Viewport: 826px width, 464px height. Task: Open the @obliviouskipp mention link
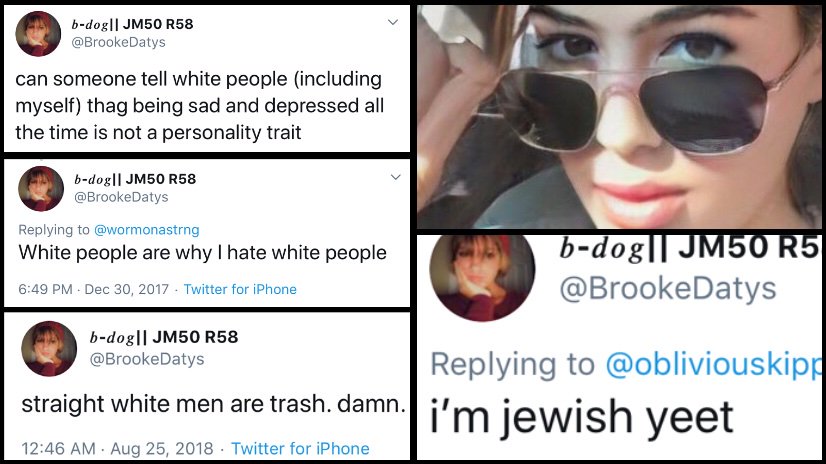click(x=713, y=364)
